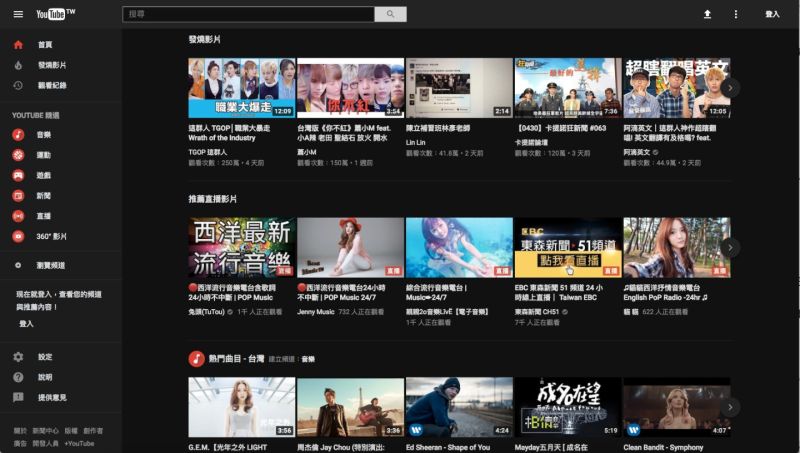Open the Mayday 成名在望 thumbnail

coord(568,407)
